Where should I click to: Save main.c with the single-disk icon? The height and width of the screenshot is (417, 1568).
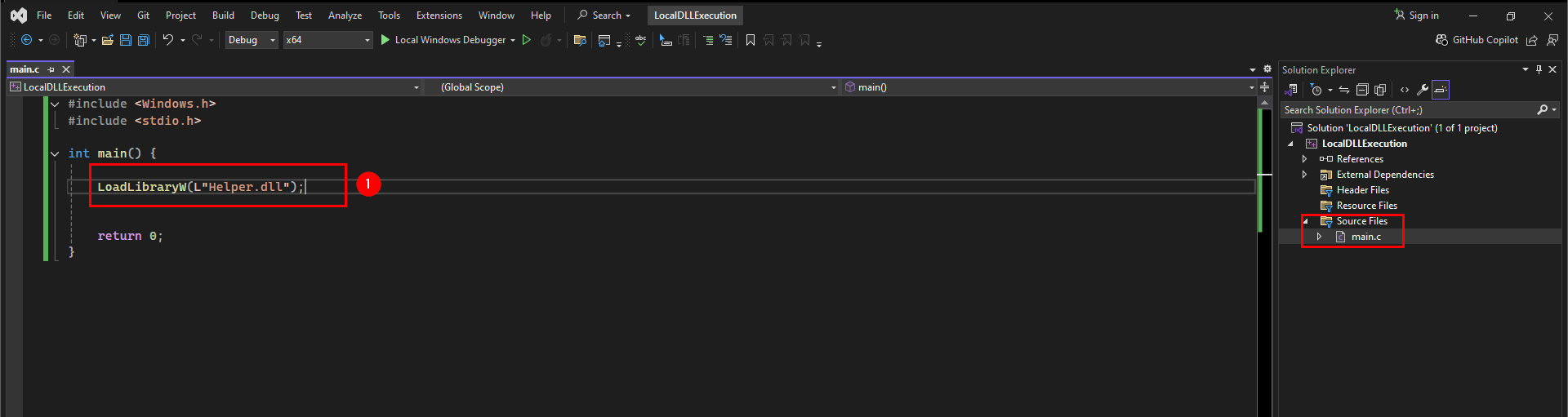click(126, 40)
